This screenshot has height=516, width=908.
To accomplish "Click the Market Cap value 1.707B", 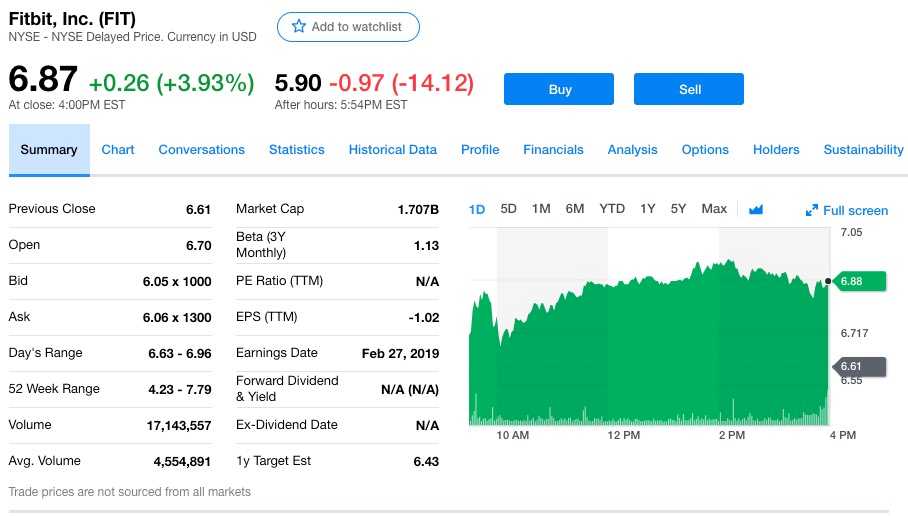I will point(418,210).
